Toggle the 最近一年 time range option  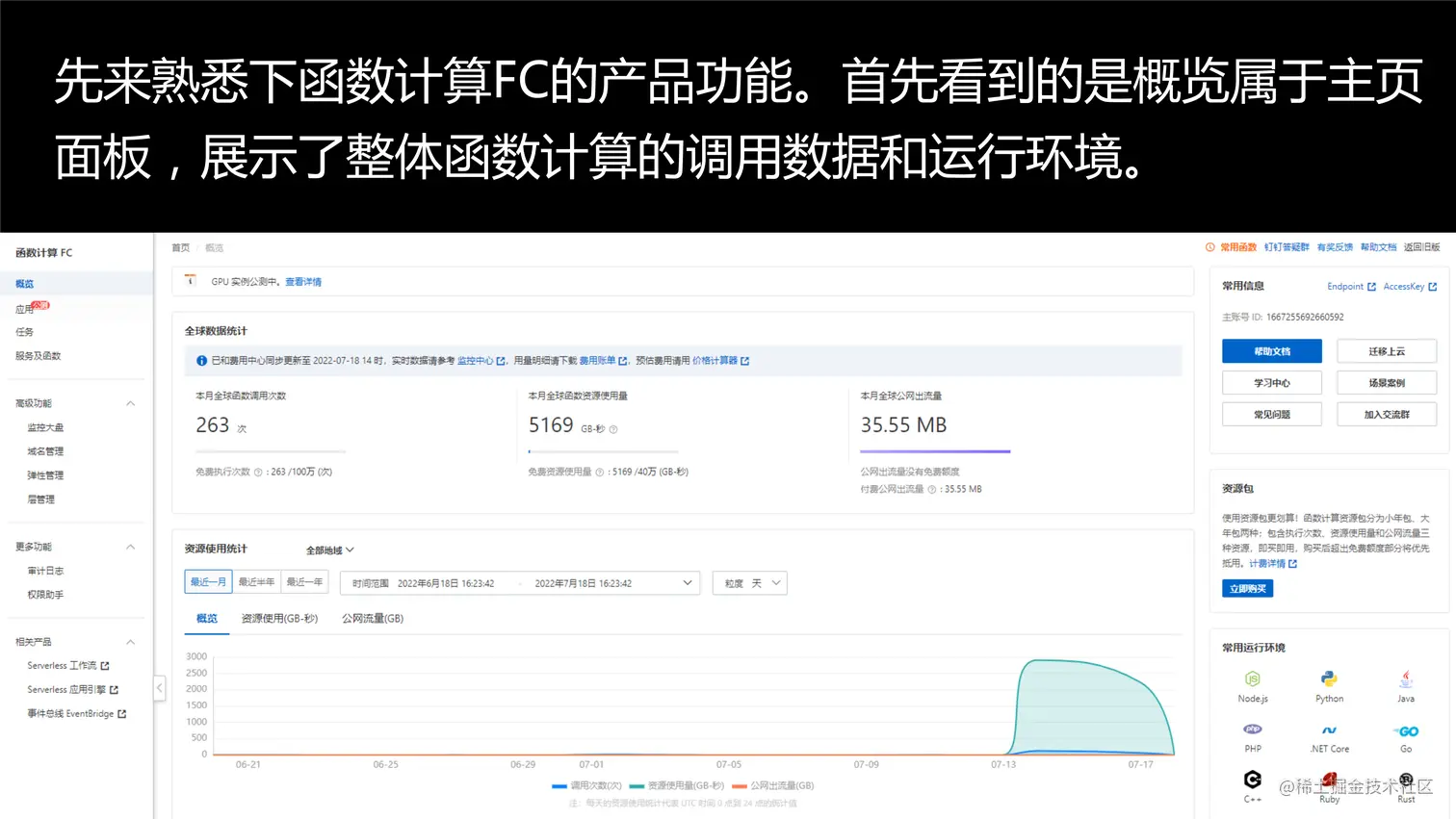(305, 581)
